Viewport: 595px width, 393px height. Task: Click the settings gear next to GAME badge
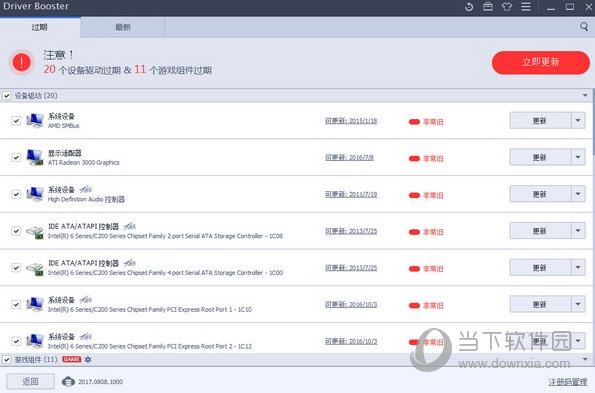click(88, 359)
